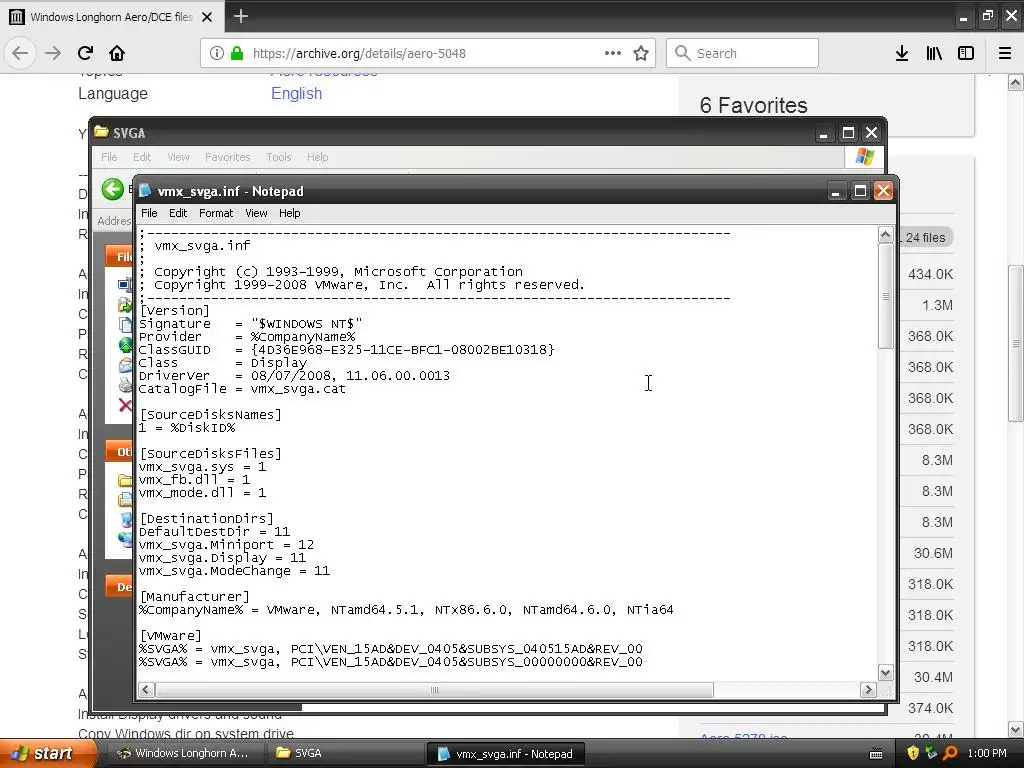Open the Firefox downloads panel

click(901, 54)
